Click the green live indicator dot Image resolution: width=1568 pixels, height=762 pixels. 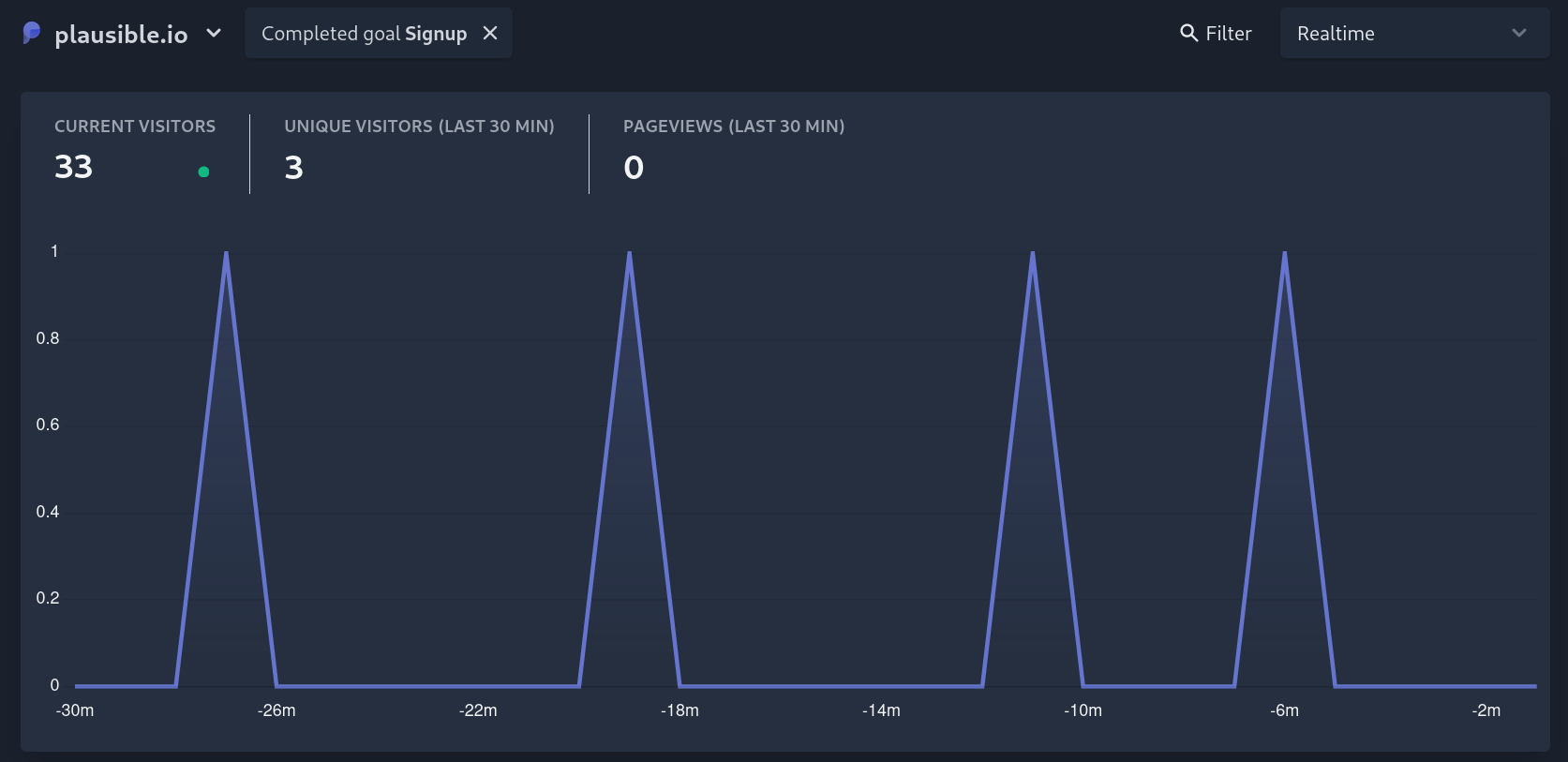point(203,172)
